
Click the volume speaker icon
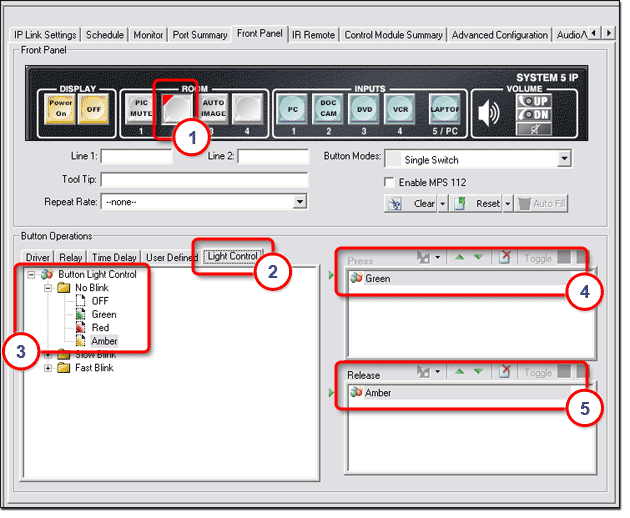coord(489,112)
